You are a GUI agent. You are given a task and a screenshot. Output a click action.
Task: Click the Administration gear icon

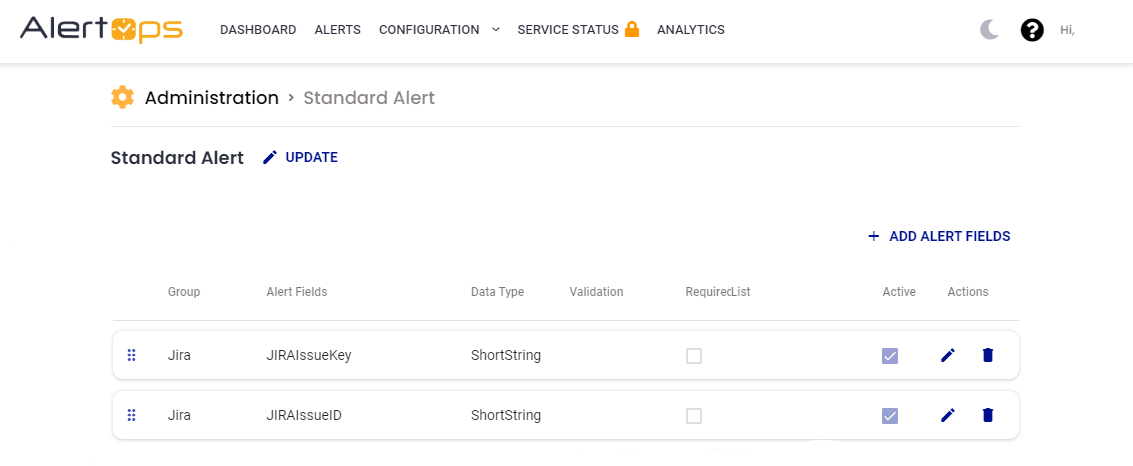[x=122, y=97]
